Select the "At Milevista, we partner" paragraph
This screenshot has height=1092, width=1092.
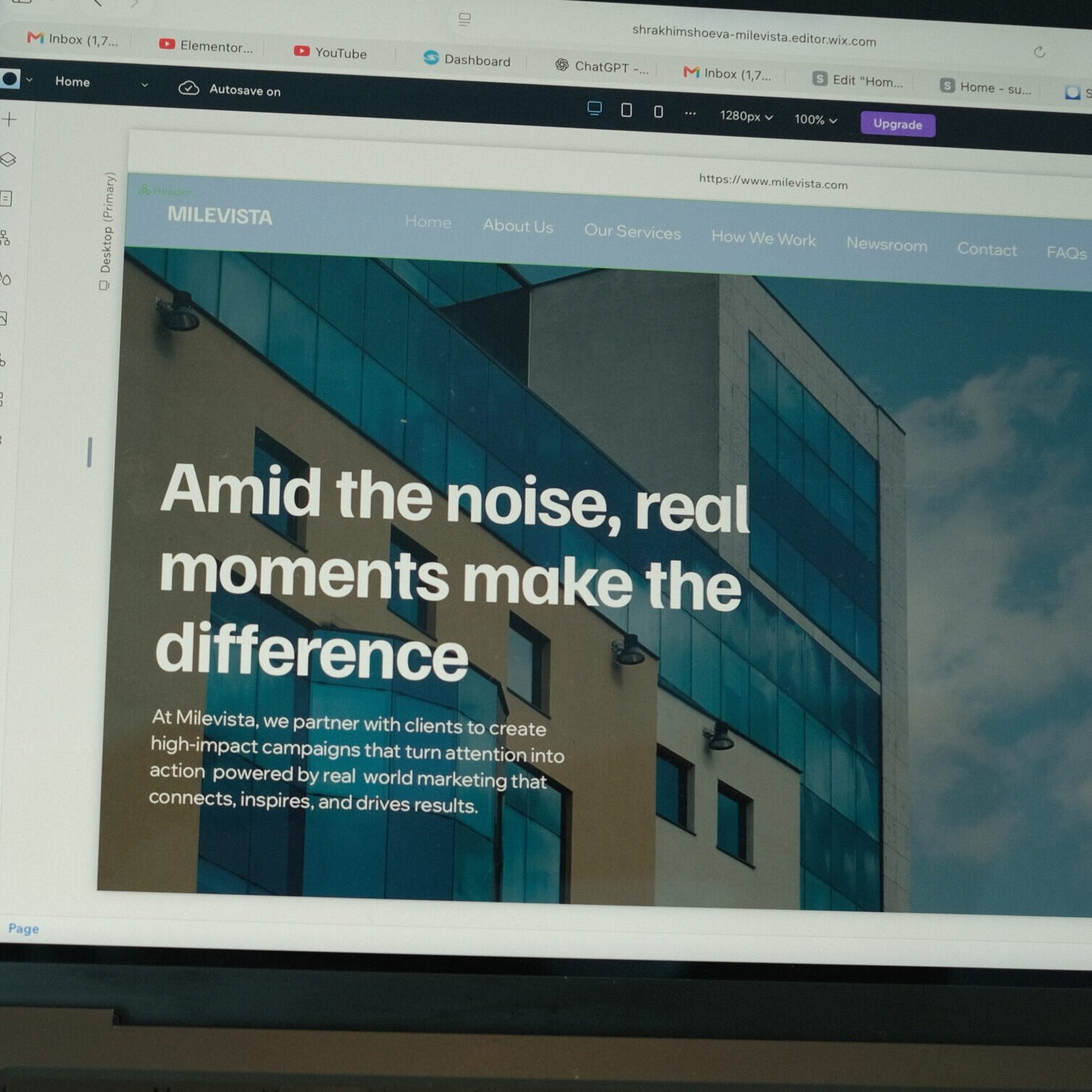357,761
